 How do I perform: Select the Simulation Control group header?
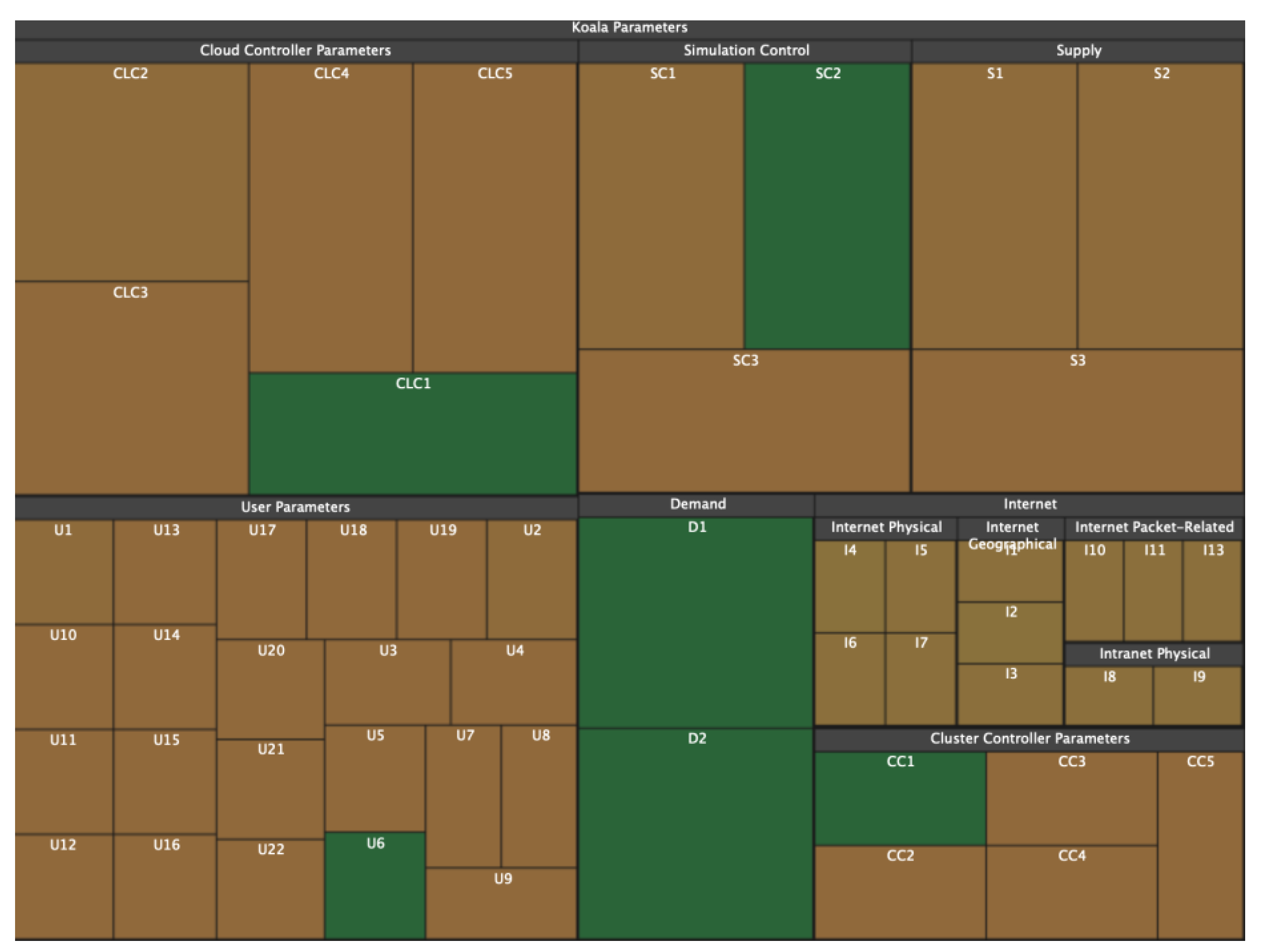(x=746, y=50)
